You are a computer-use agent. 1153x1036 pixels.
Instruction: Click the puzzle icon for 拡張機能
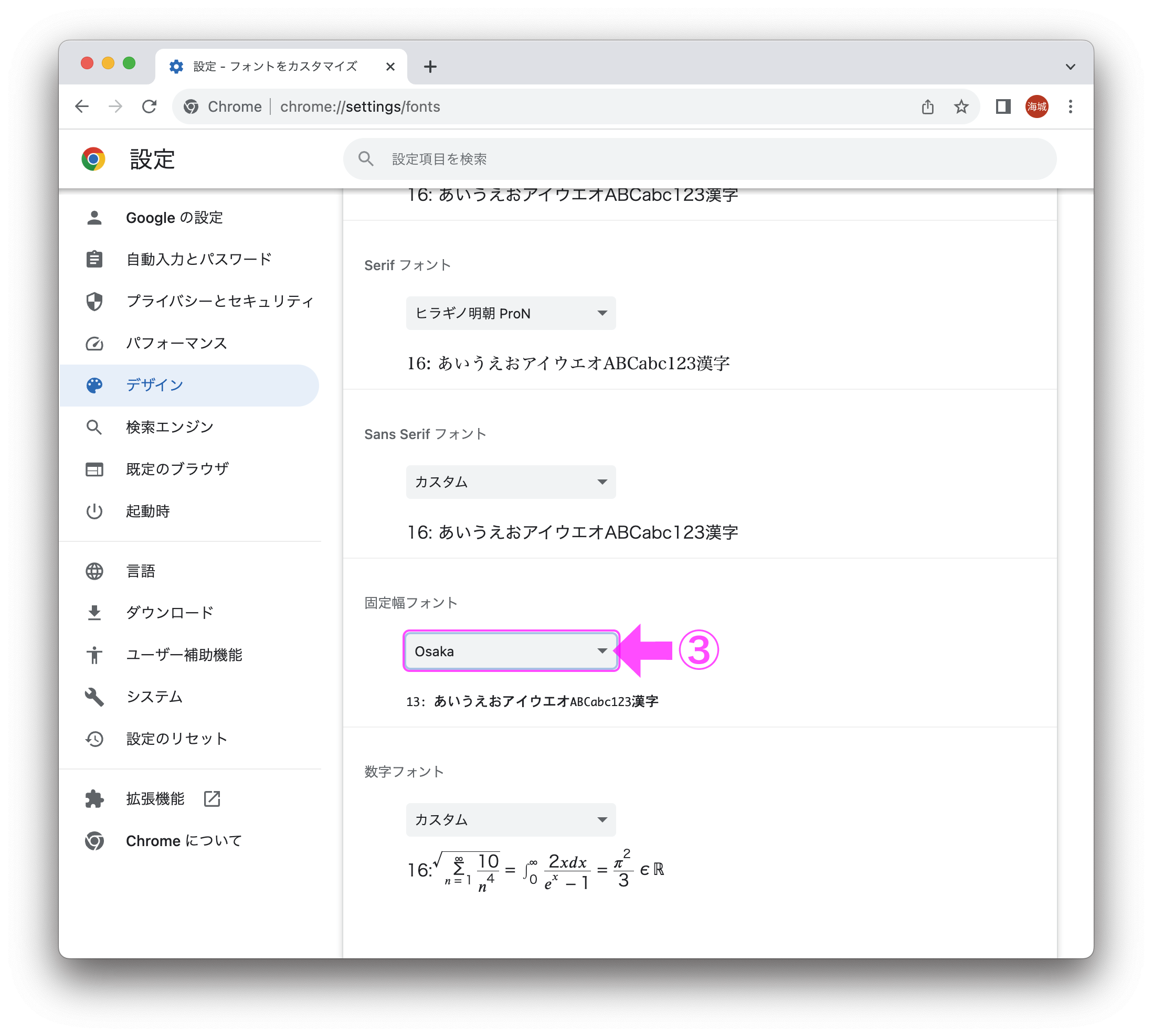click(94, 799)
